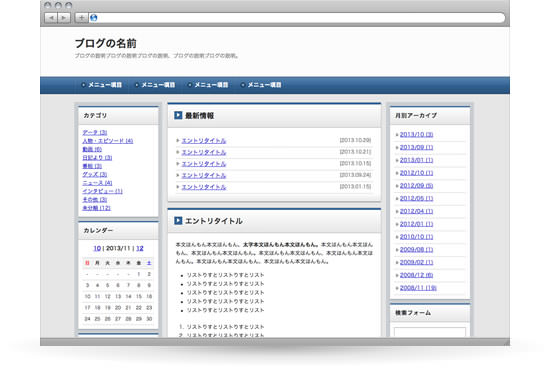Open the 2008/11 (19) monthly archive

418,288
